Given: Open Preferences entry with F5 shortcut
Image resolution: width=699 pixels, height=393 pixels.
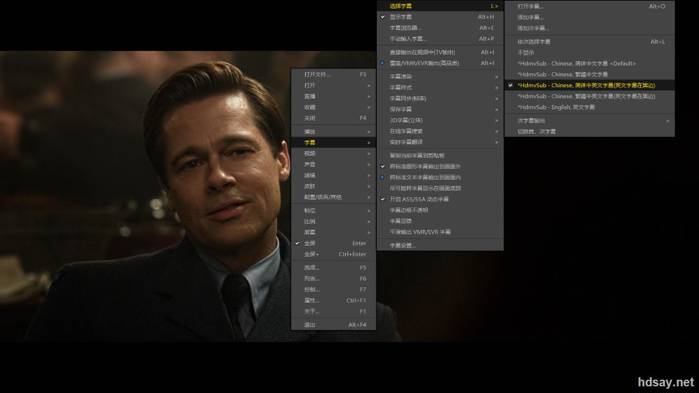Looking at the screenshot, I should point(333,268).
